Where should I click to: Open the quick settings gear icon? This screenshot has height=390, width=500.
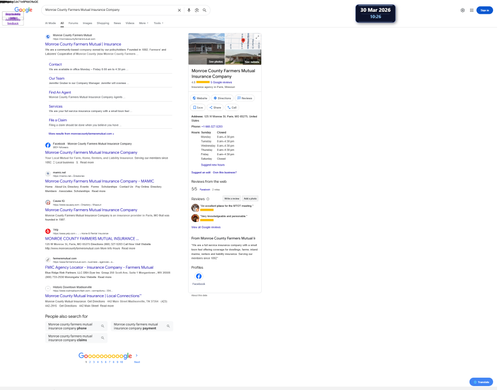(x=462, y=10)
